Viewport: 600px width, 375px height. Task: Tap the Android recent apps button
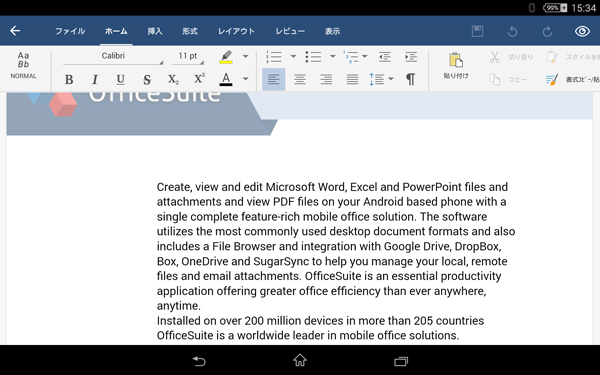pos(401,361)
